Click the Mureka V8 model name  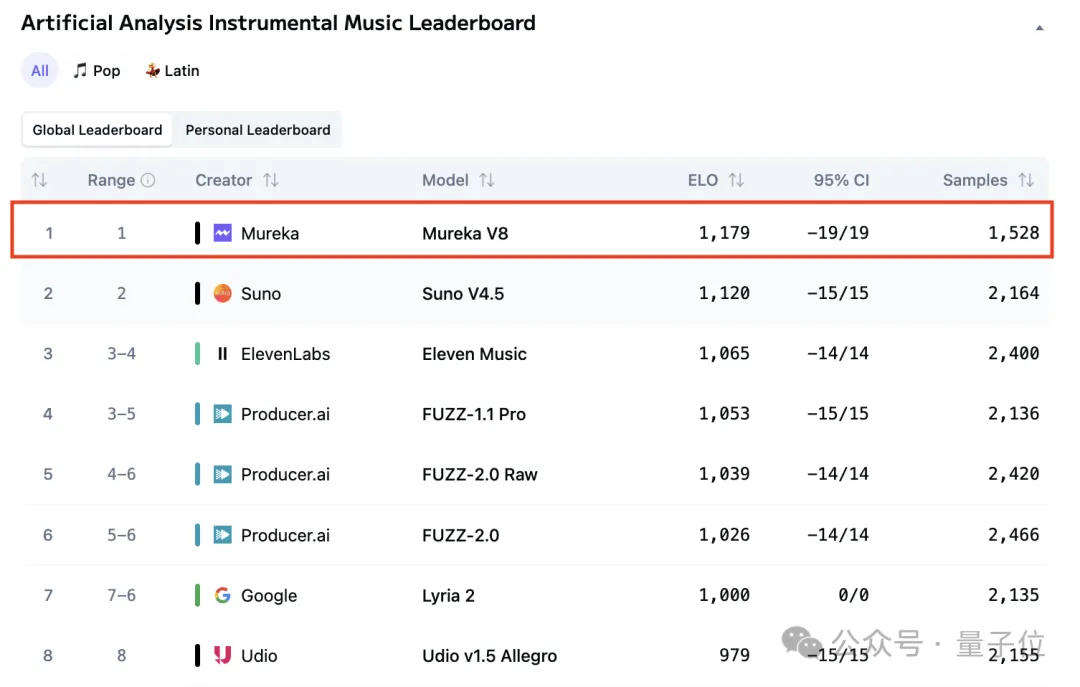[x=465, y=233]
